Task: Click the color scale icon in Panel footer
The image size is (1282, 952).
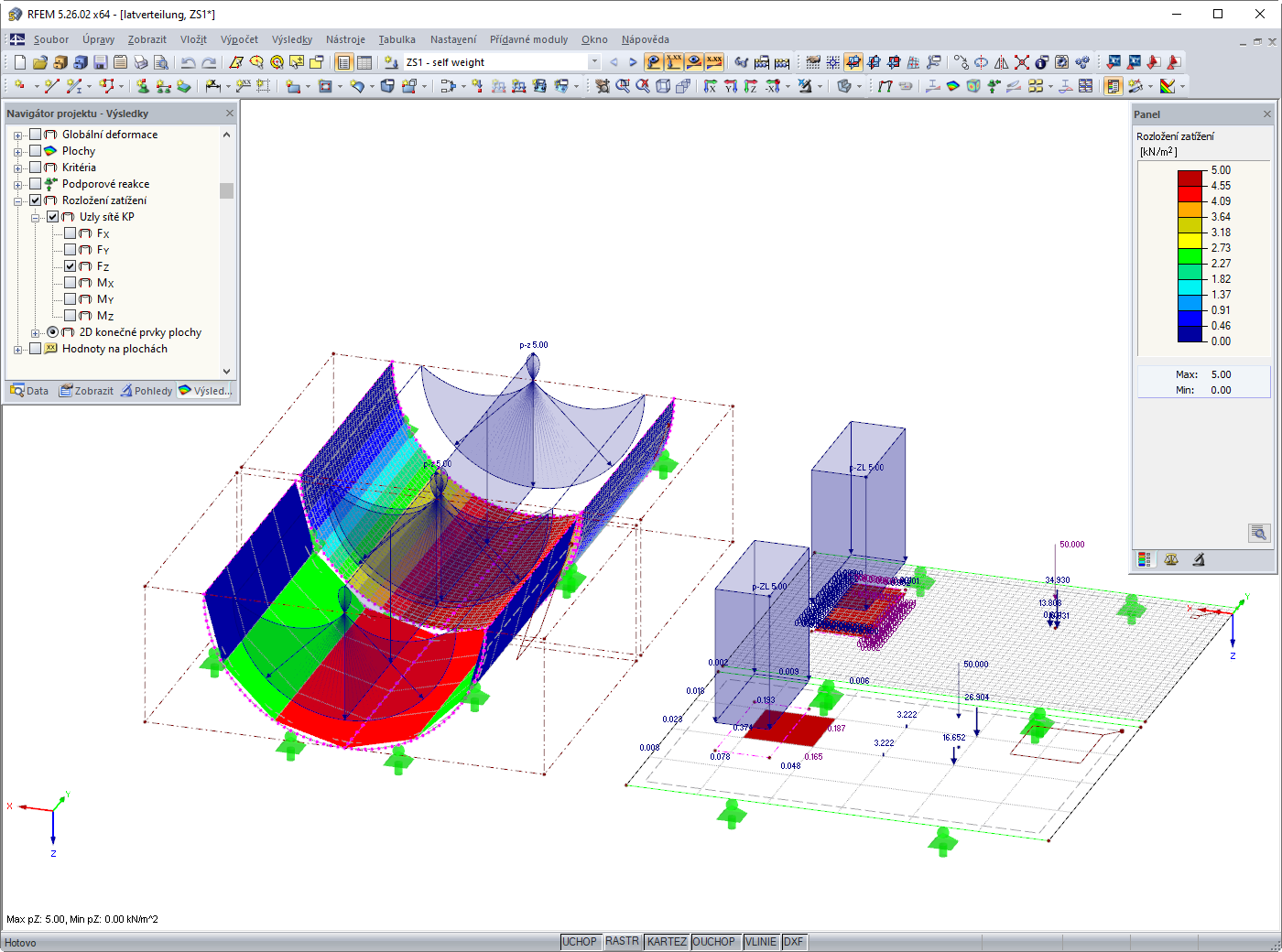Action: tap(1145, 559)
